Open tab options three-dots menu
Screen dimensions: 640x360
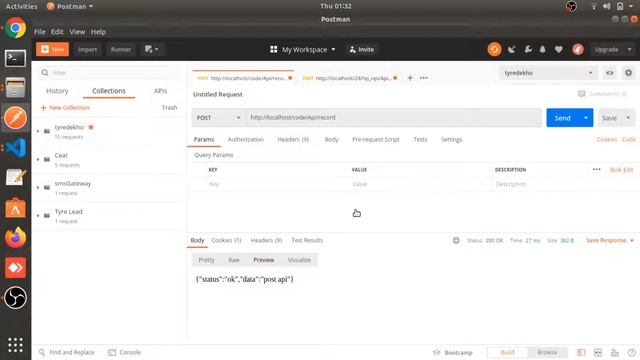pyautogui.click(x=424, y=78)
